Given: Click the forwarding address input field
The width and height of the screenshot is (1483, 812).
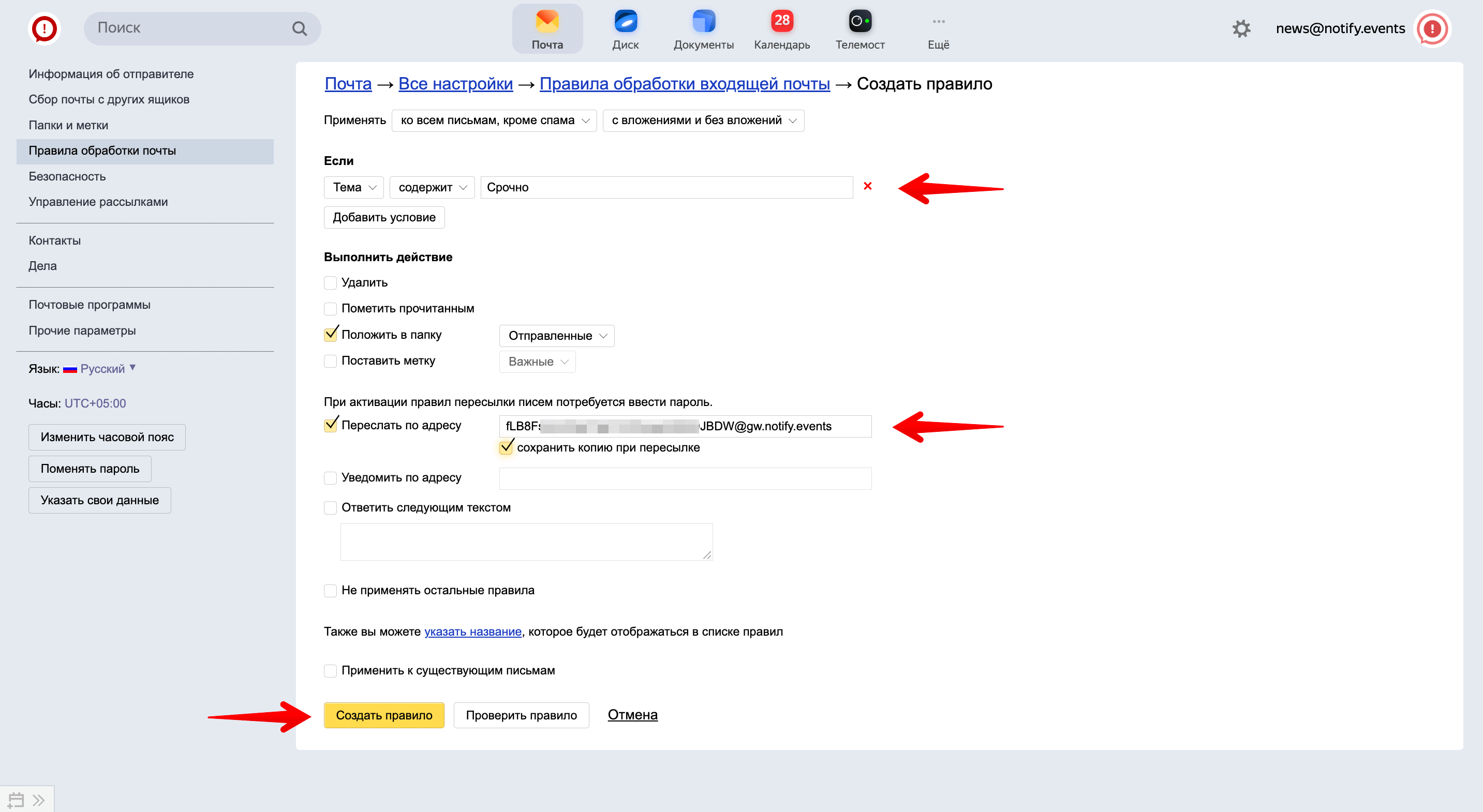Looking at the screenshot, I should click(x=687, y=425).
